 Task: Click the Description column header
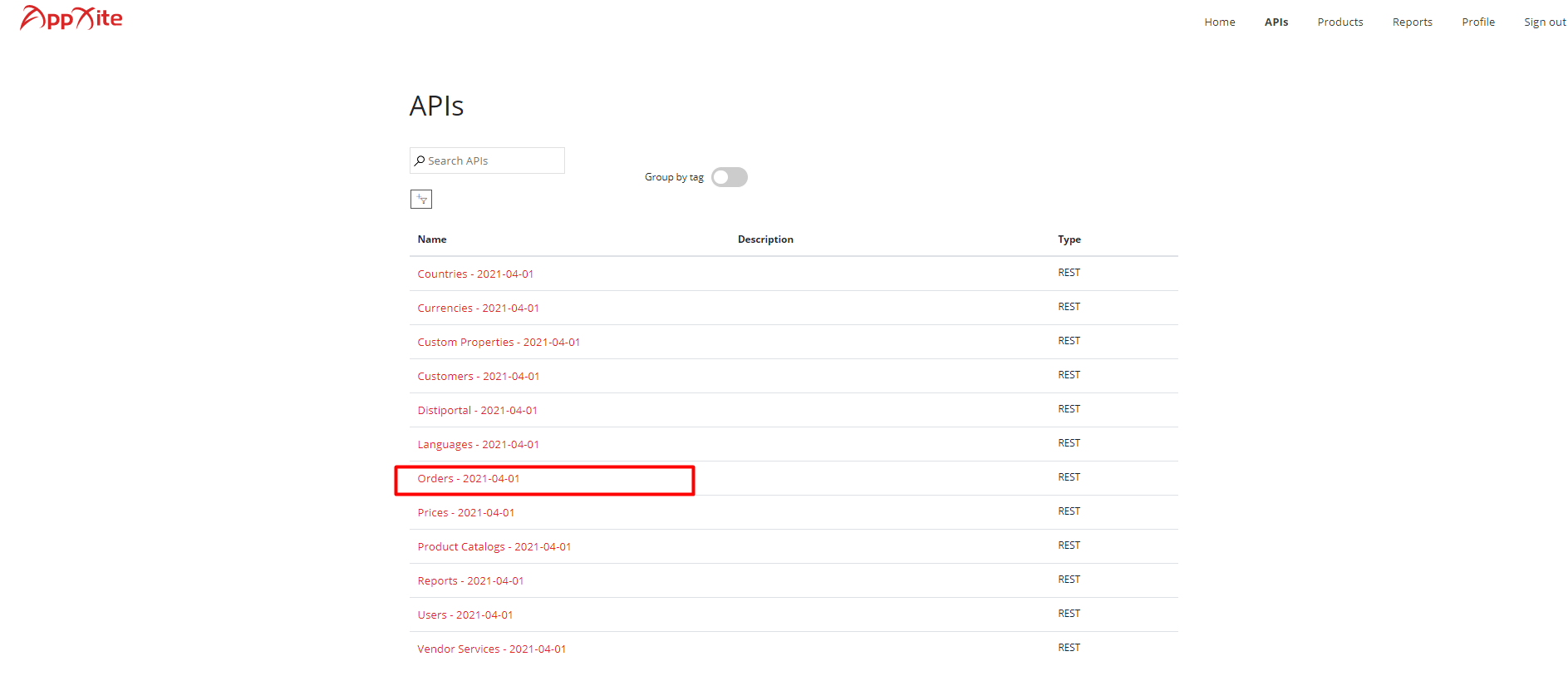click(765, 239)
